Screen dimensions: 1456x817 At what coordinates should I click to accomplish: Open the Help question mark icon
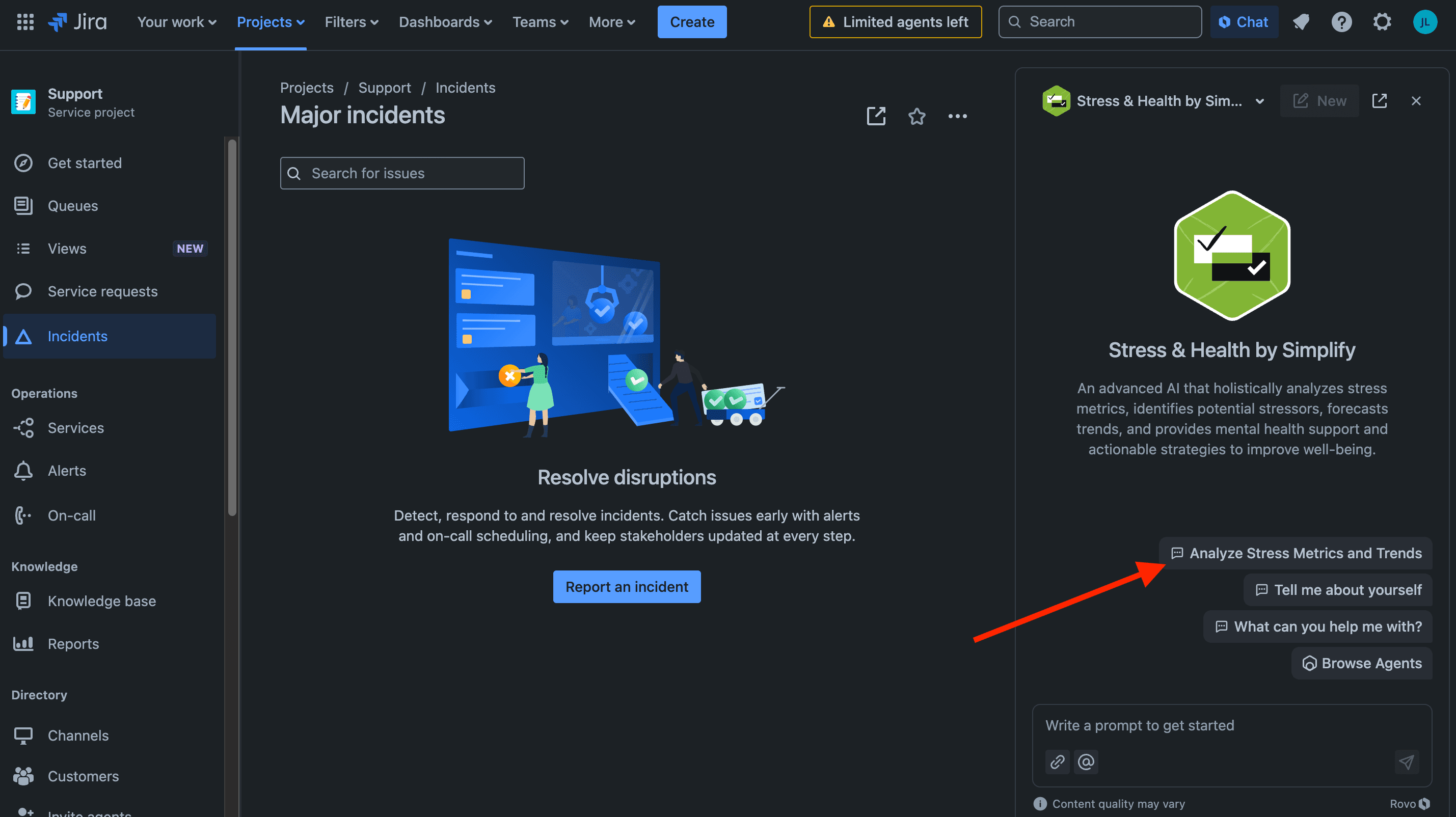click(x=1341, y=22)
